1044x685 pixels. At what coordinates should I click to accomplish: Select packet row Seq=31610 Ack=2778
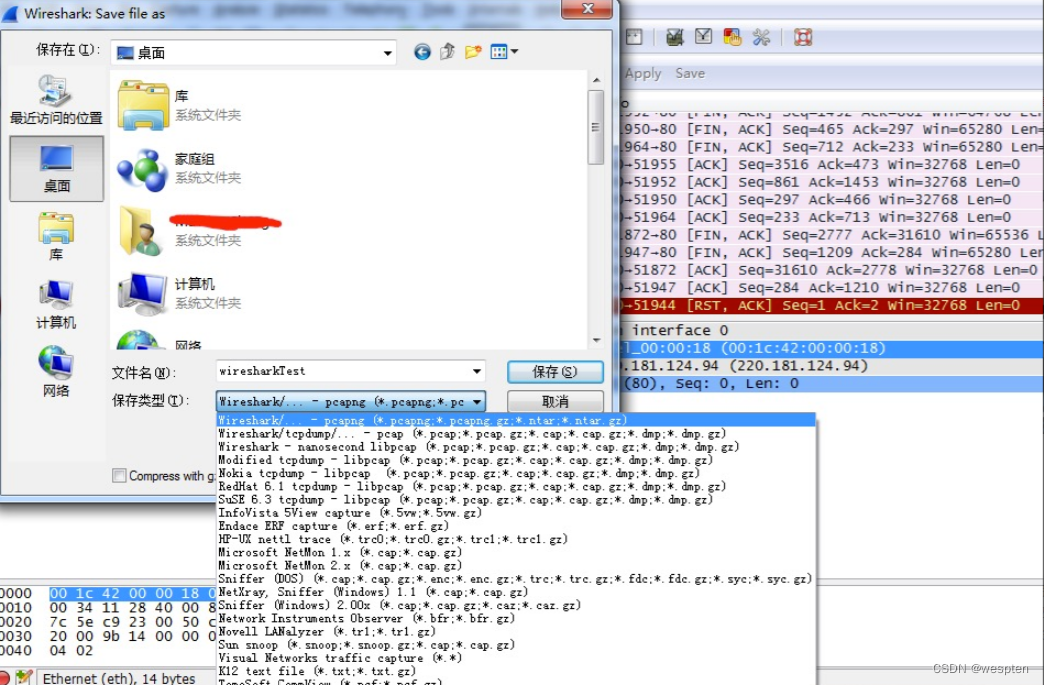coord(831,270)
